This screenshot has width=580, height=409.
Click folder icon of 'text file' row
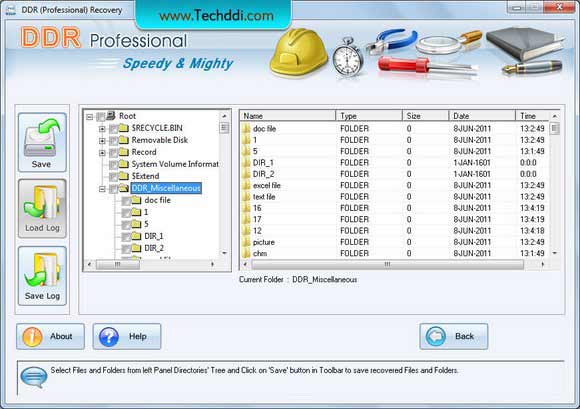pyautogui.click(x=246, y=197)
